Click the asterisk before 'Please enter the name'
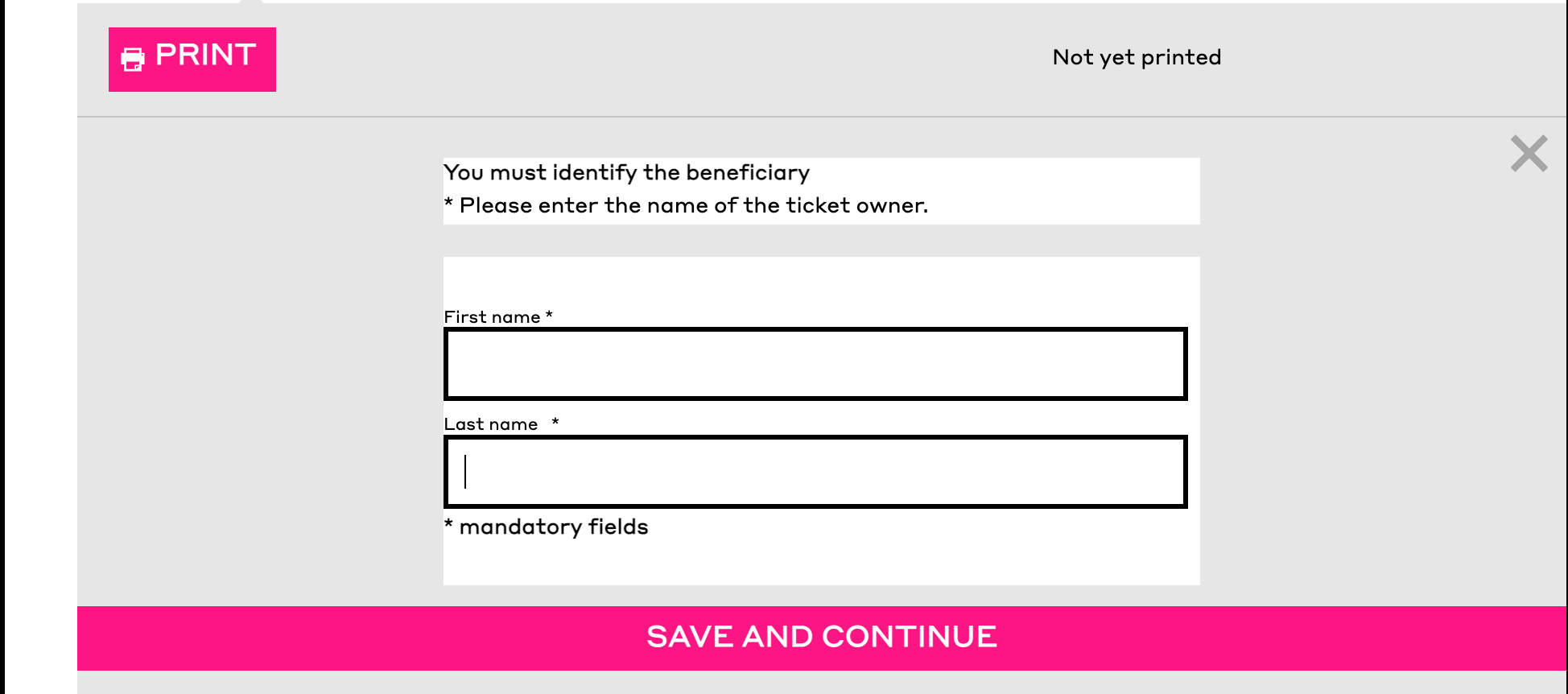 pos(448,202)
